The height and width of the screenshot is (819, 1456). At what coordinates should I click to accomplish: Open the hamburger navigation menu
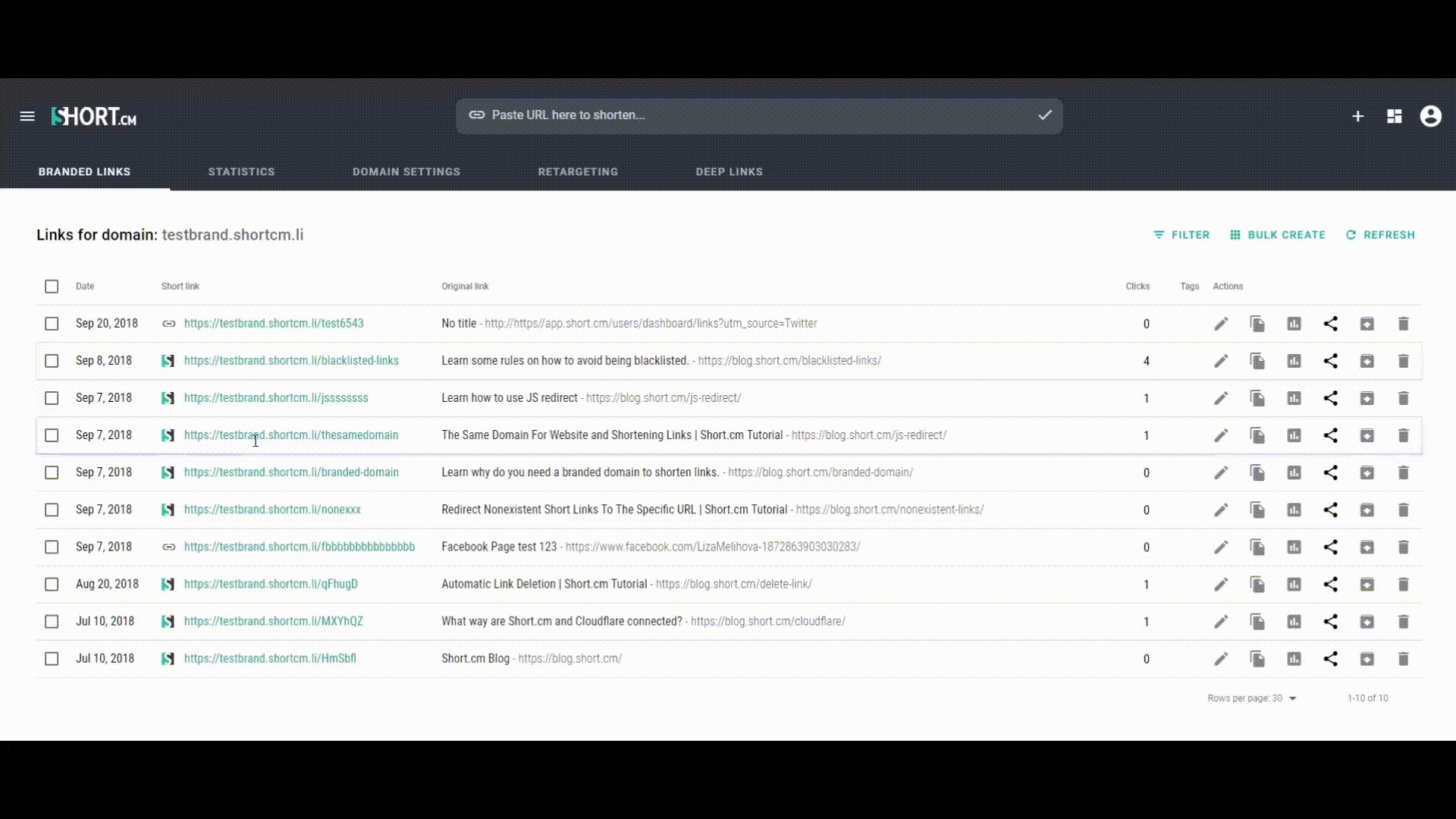tap(27, 116)
